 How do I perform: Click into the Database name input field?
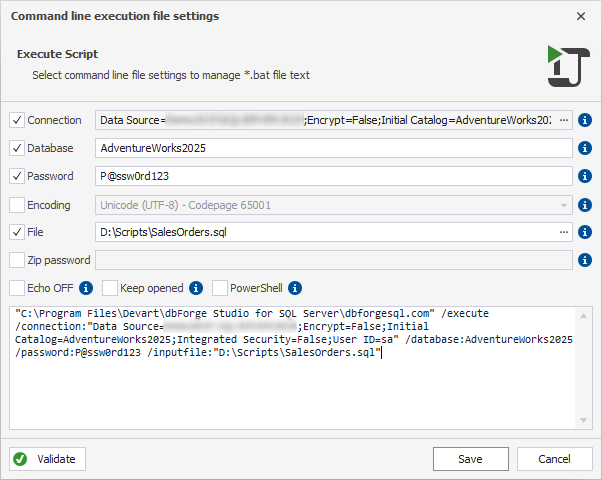tap(334, 148)
